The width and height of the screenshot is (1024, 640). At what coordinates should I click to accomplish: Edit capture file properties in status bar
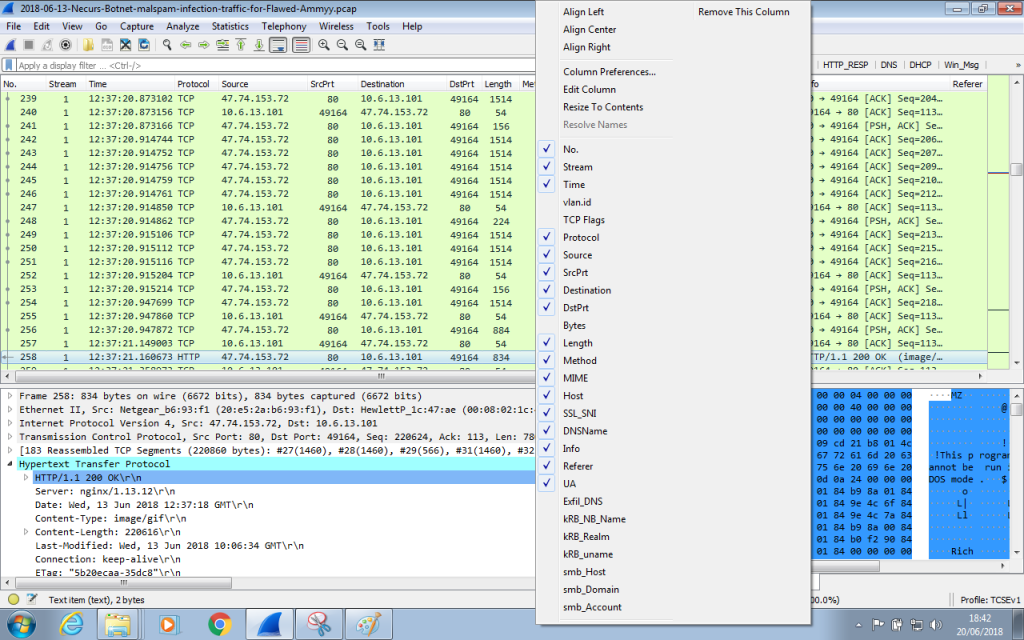tap(31, 600)
